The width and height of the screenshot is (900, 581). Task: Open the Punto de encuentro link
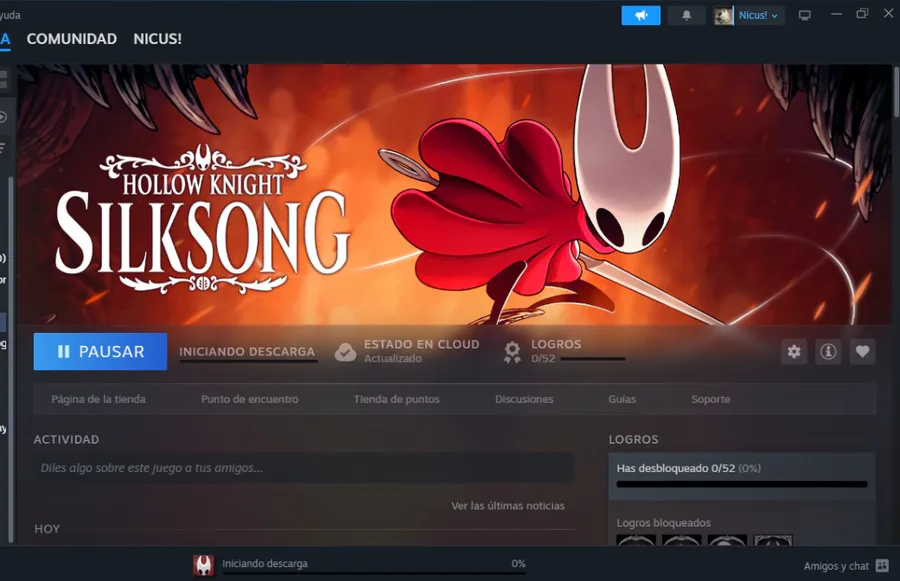(250, 399)
